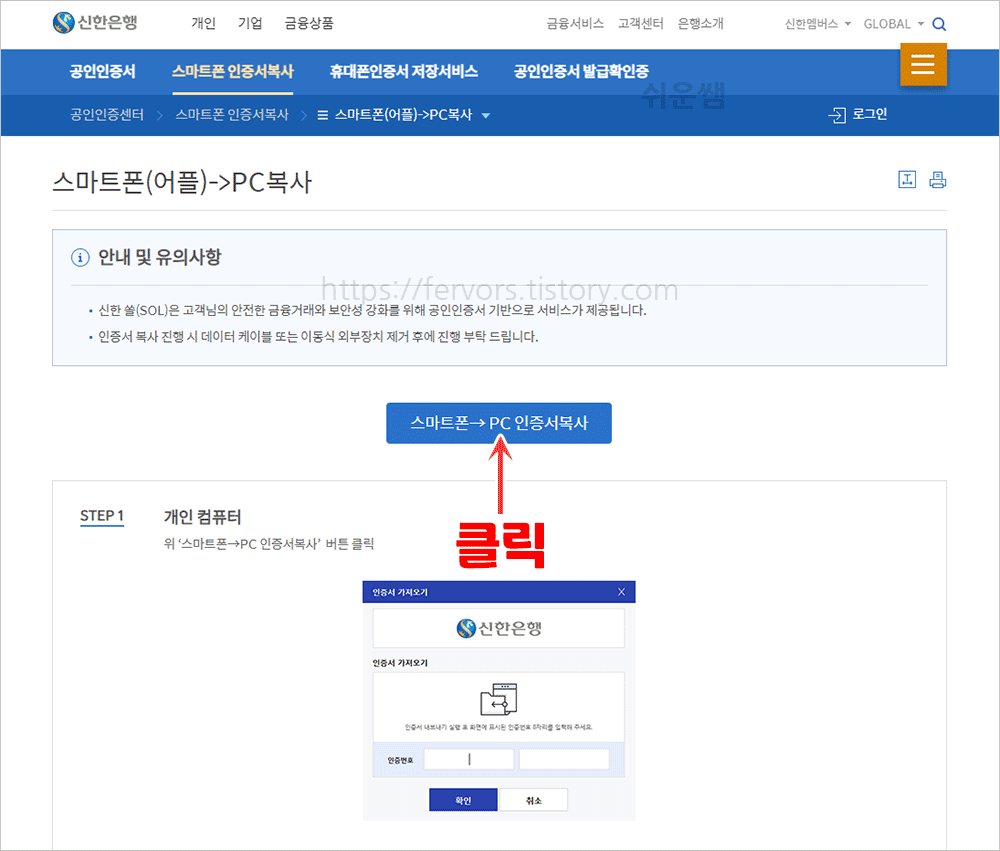
Task: Go to 스마트폰 인증서복사 breadcrumb link
Action: tap(232, 115)
